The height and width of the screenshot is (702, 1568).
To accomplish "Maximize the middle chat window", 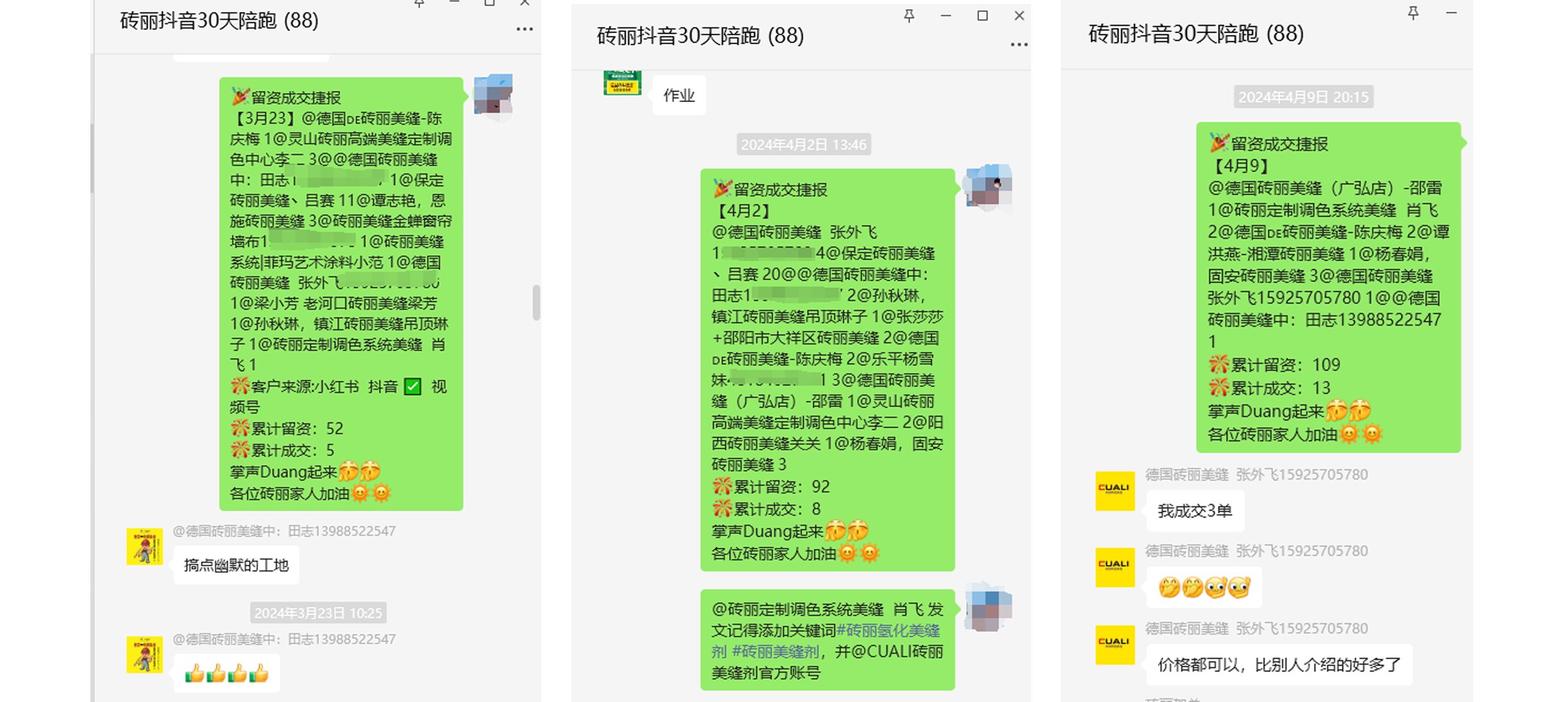I will 982,16.
